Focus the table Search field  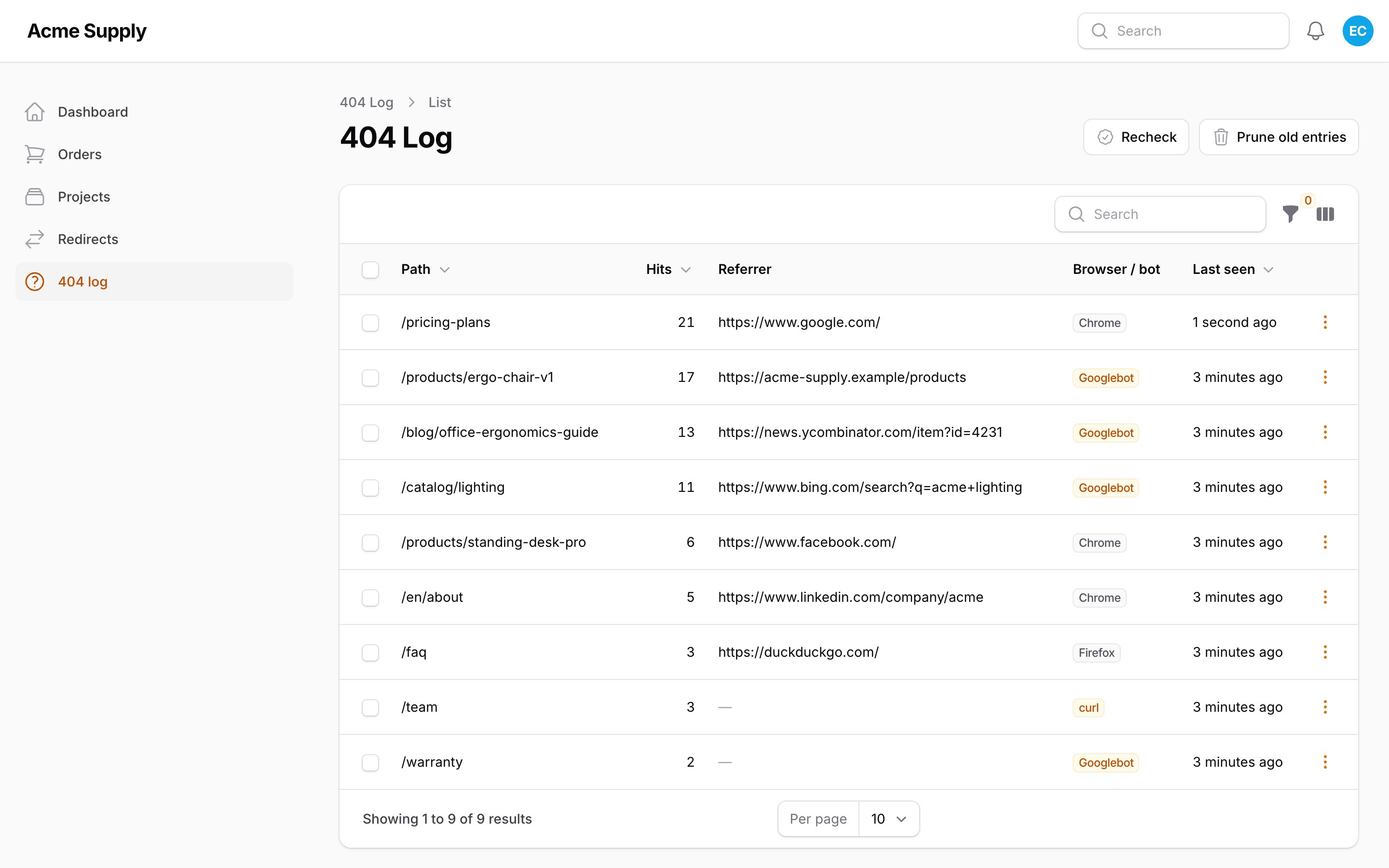pos(1160,214)
